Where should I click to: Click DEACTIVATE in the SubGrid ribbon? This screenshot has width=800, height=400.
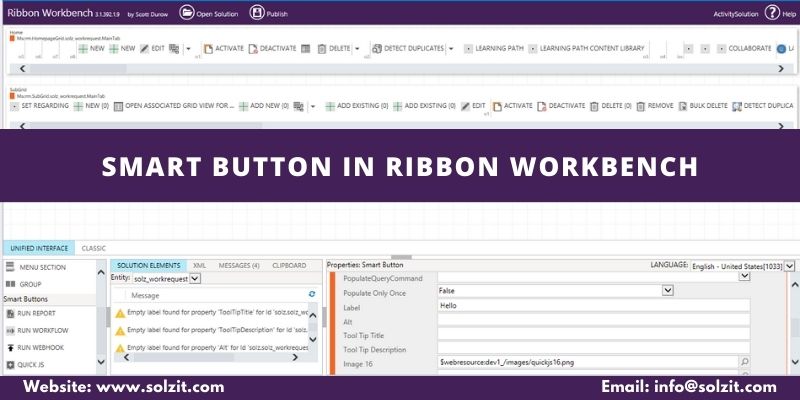pos(561,106)
